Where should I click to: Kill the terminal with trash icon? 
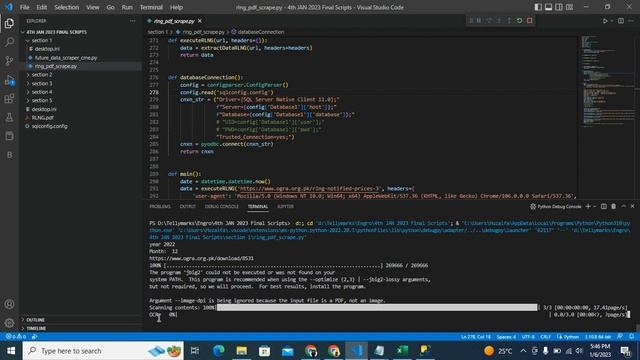tap(613, 207)
